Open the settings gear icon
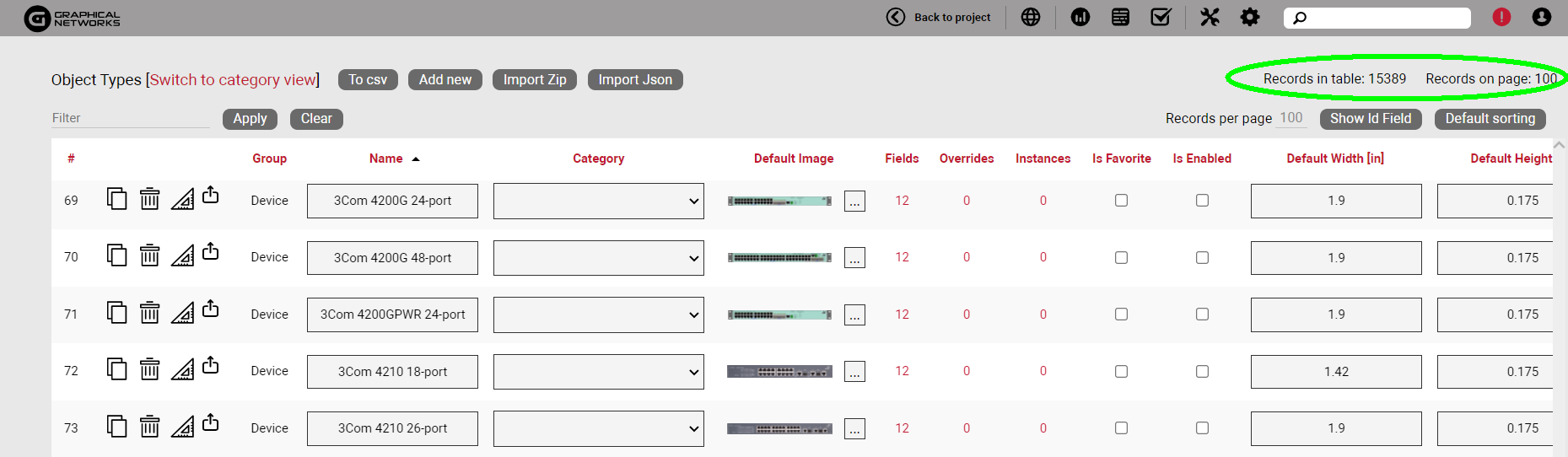Screen dimensions: 1568x457 tap(1249, 17)
